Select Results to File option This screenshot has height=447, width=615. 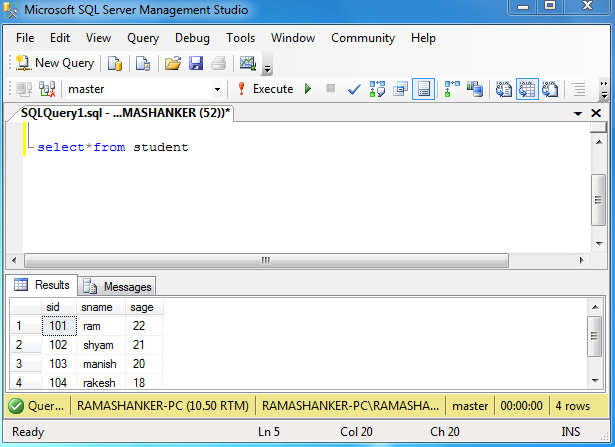550,89
